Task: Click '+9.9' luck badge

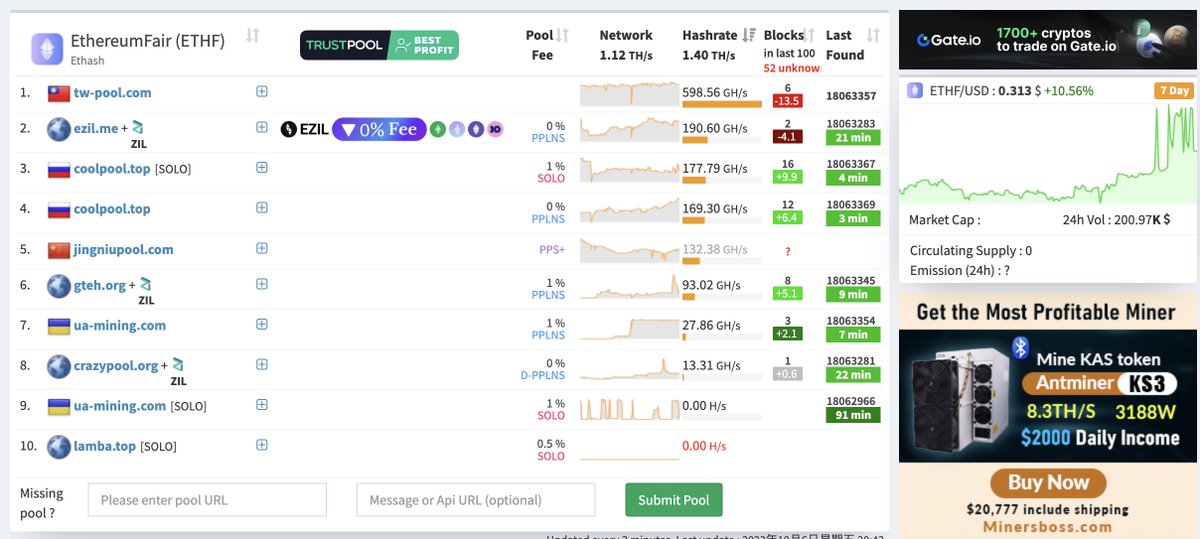Action: 788,177
